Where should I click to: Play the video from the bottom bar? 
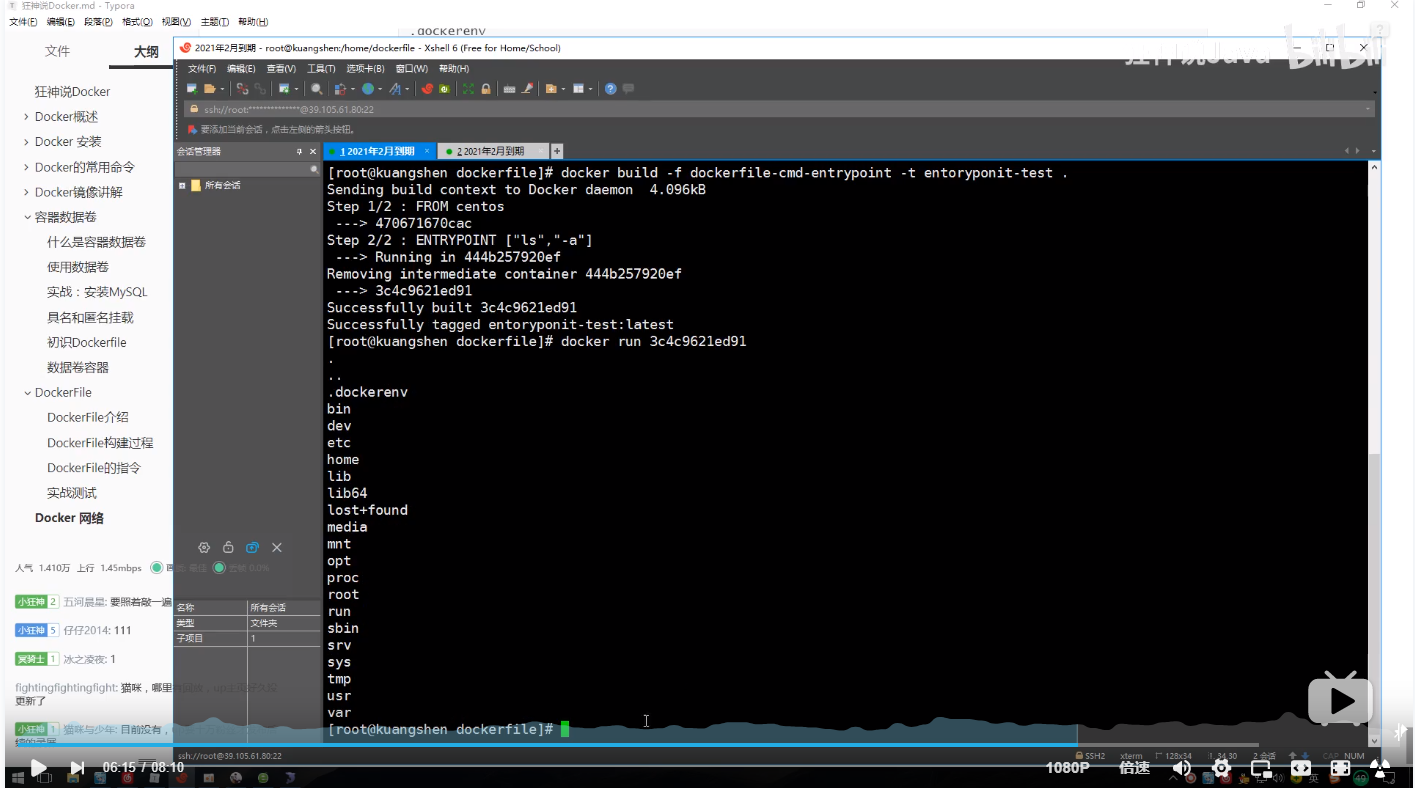tap(38, 768)
